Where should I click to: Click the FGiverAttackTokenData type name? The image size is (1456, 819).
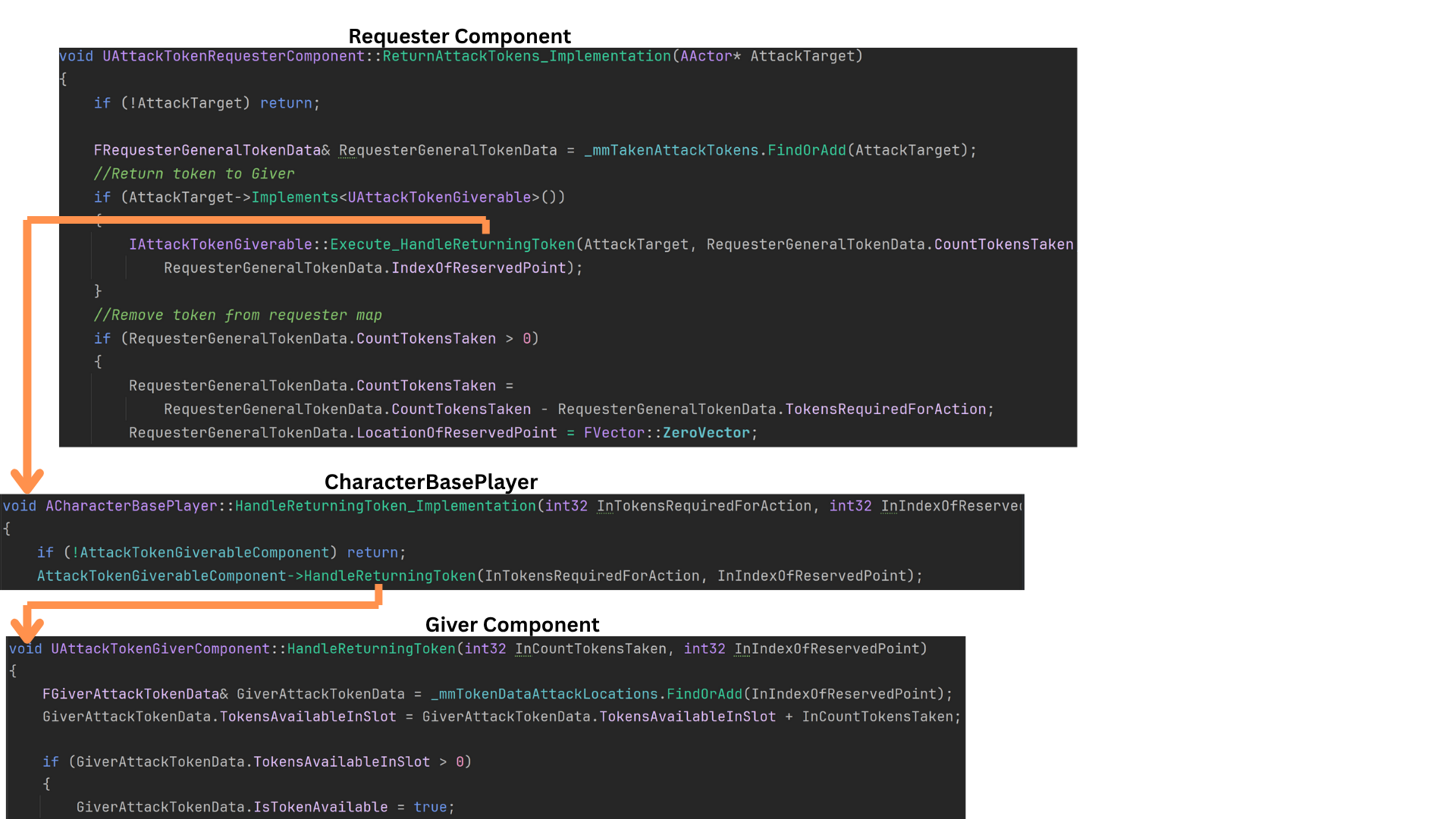[x=130, y=695]
